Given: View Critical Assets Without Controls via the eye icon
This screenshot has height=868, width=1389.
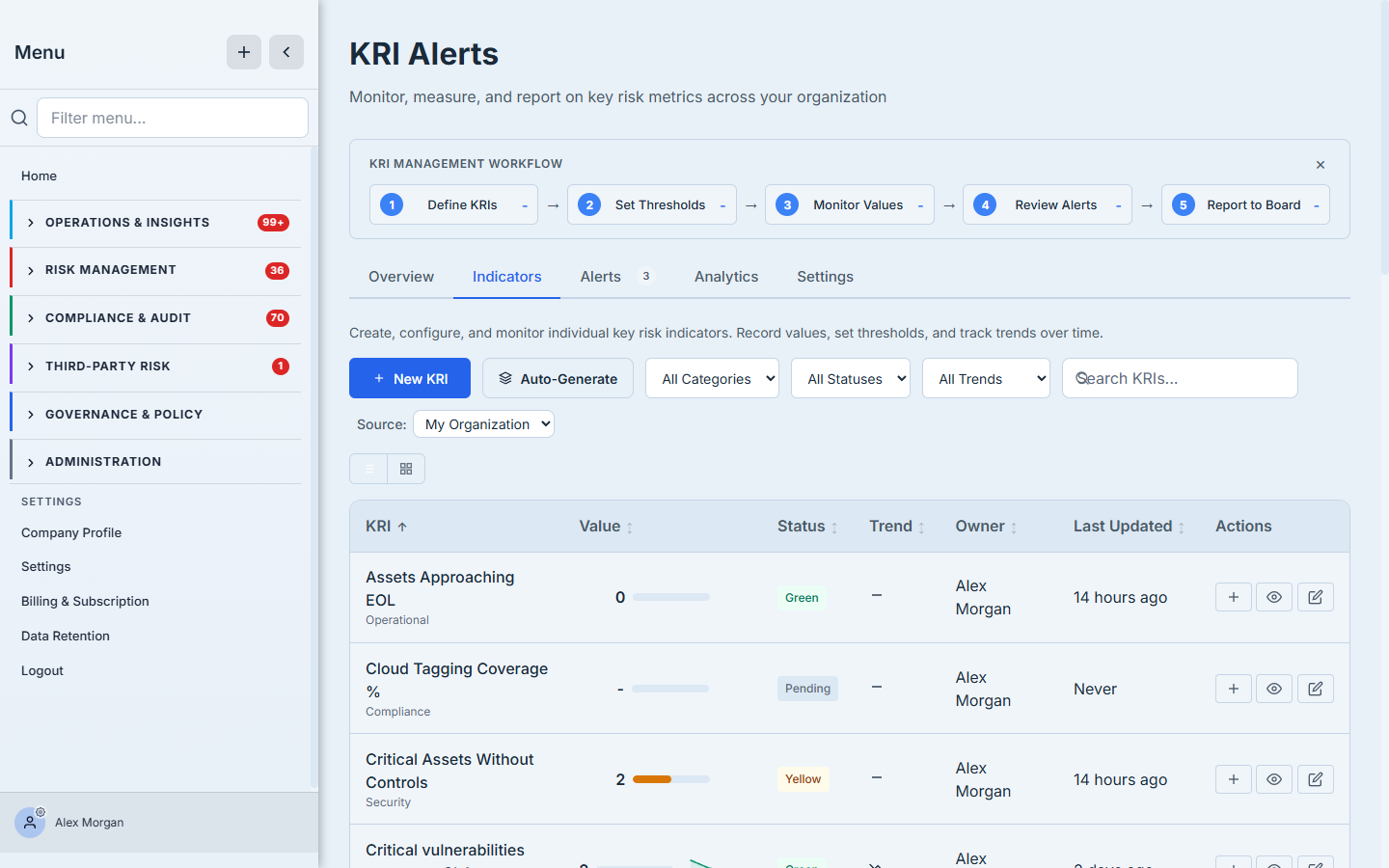Looking at the screenshot, I should point(1274,779).
